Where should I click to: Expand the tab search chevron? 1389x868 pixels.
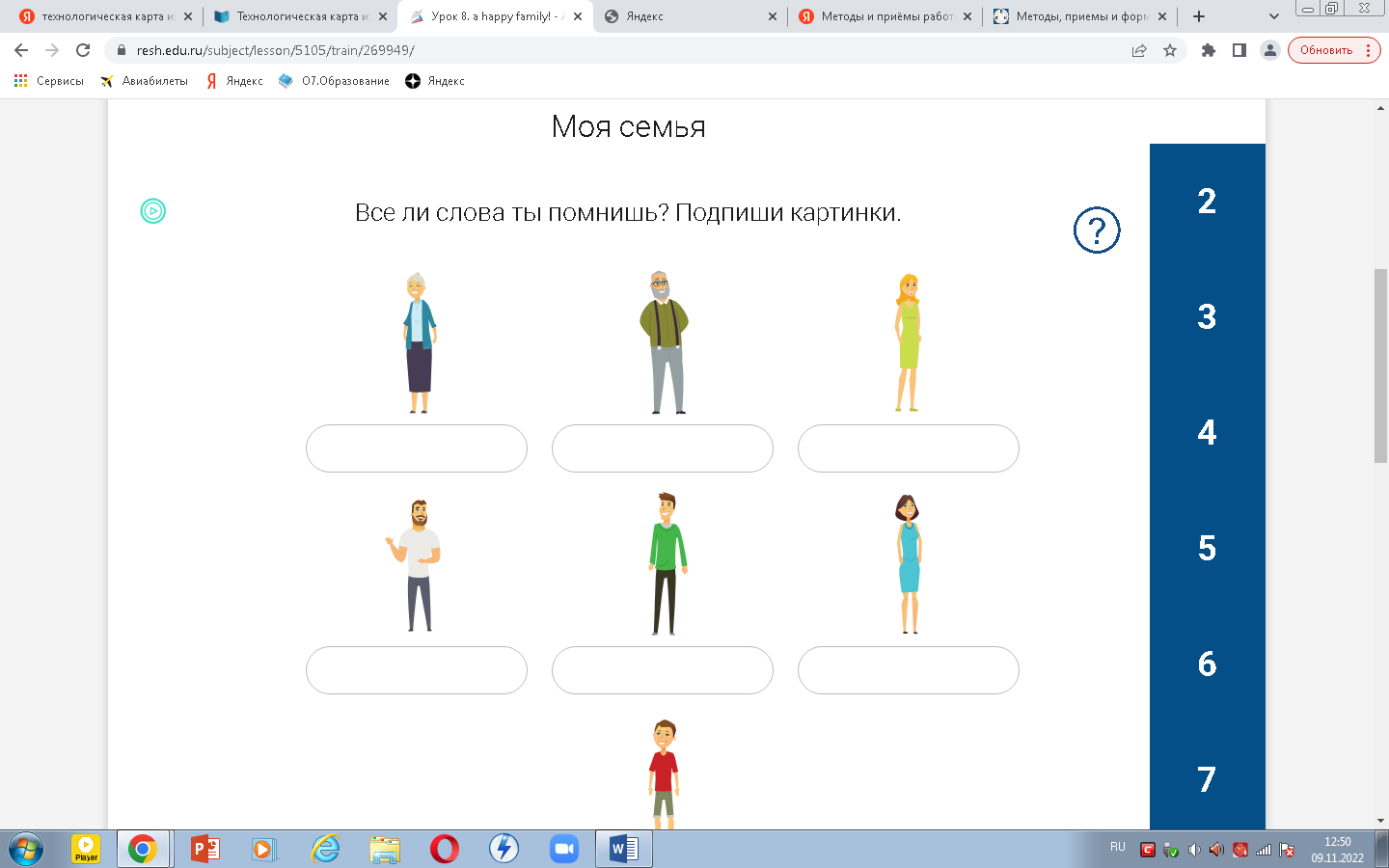pyautogui.click(x=1274, y=16)
